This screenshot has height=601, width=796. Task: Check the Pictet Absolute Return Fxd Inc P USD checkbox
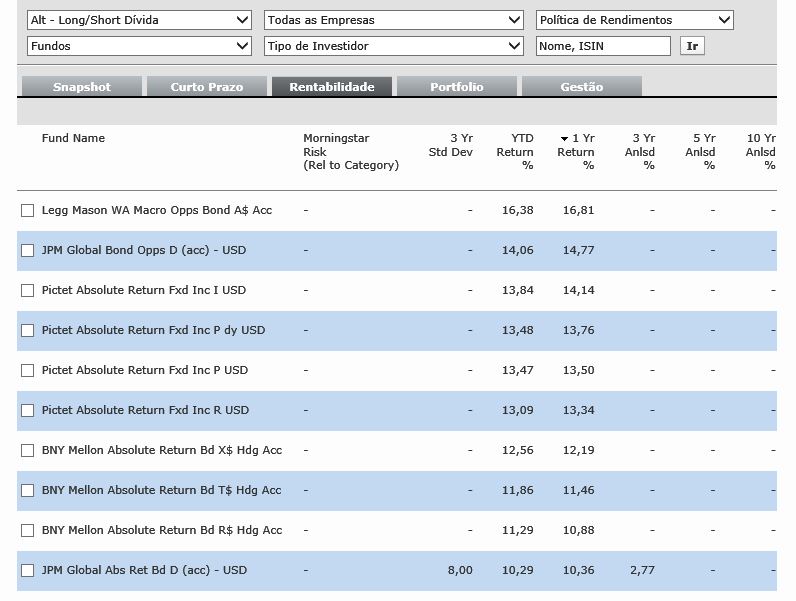point(27,371)
